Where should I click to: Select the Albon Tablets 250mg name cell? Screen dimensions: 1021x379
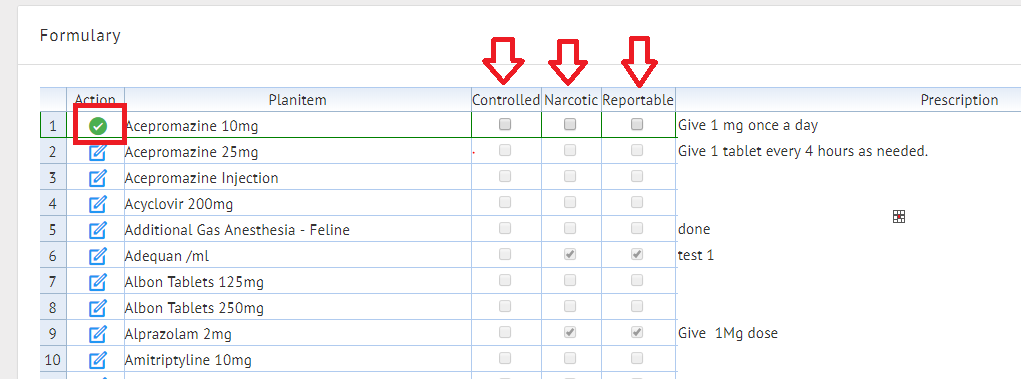(298, 307)
